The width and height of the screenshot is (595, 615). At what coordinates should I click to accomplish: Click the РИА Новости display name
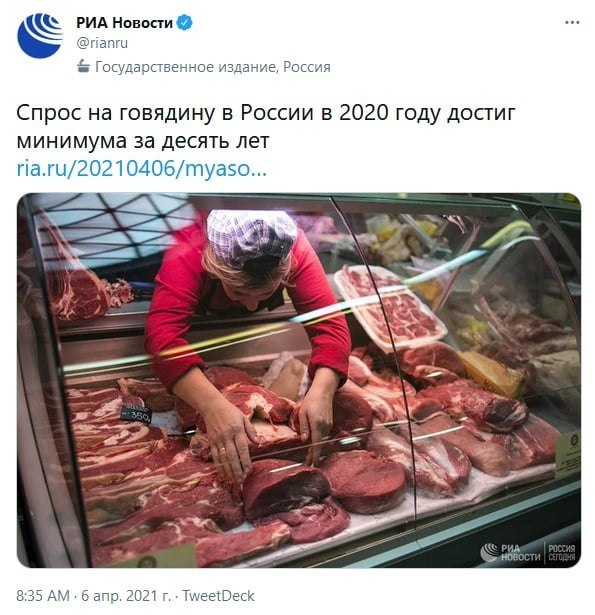pos(124,23)
